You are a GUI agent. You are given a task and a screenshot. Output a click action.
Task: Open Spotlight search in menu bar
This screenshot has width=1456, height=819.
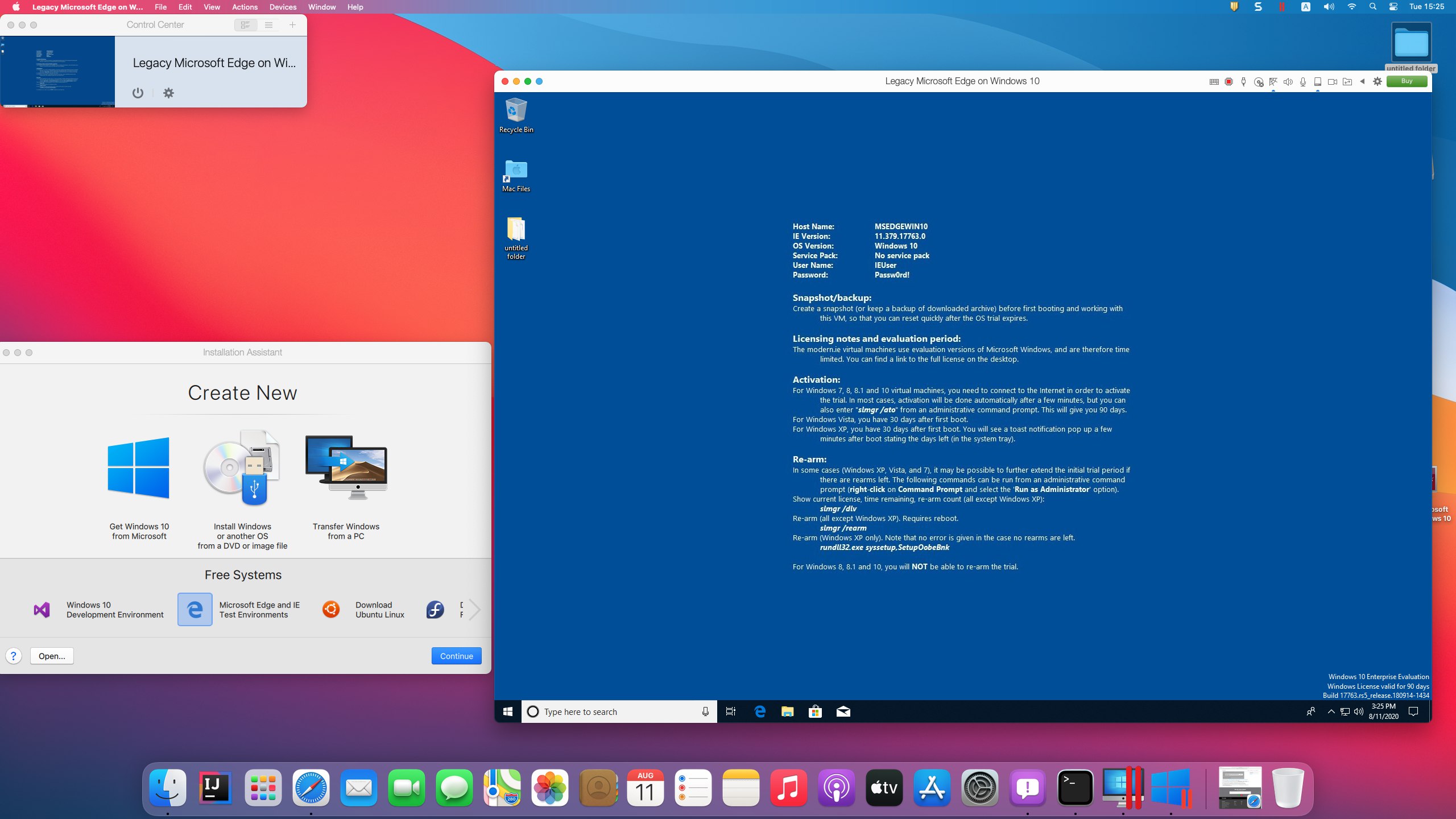1373,7
